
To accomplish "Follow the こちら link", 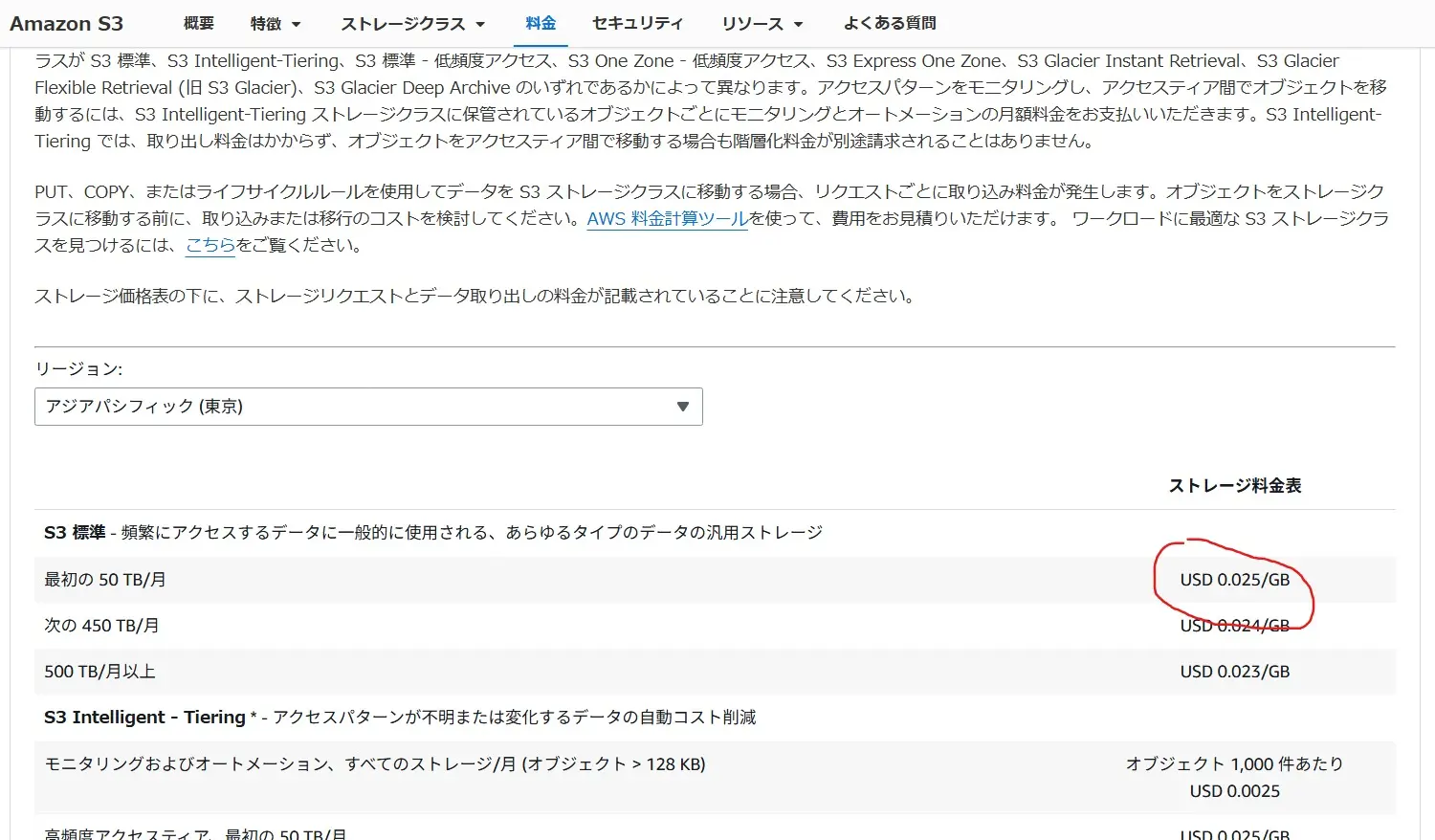I will [x=210, y=245].
